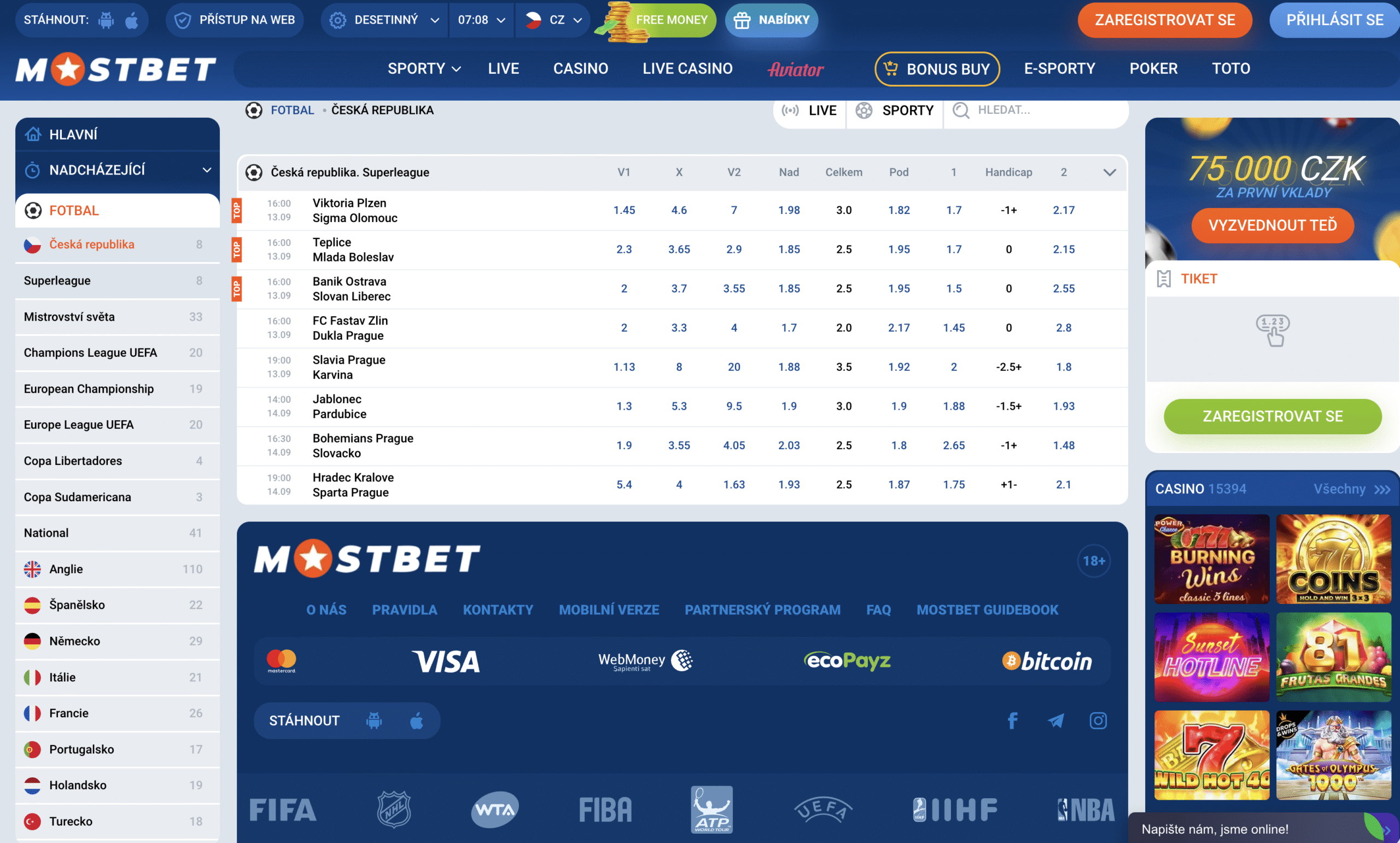Click the shield icon next to Přístup na web

[182, 20]
